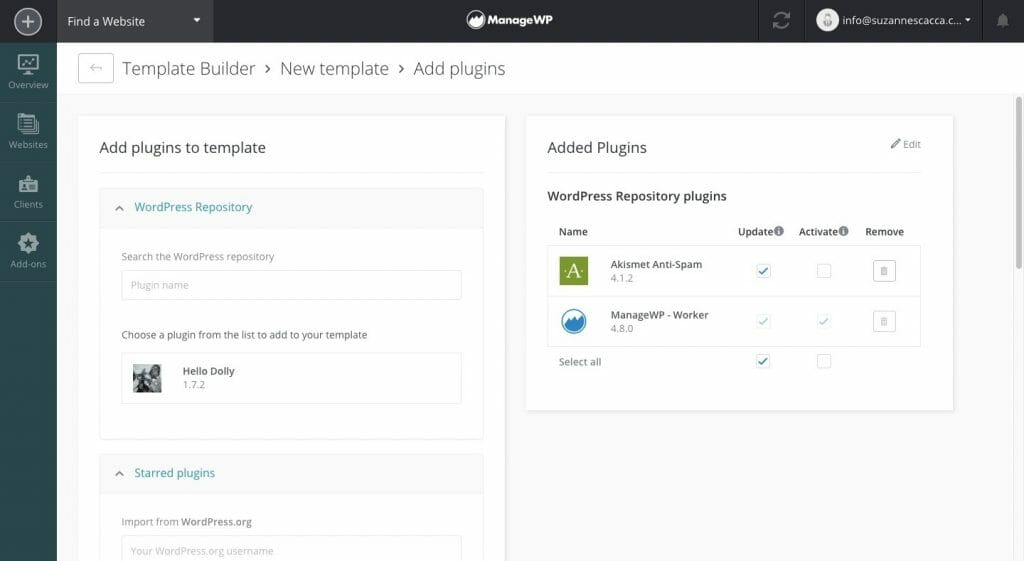Remove Akismet Anti-Spam with trash icon
1024x561 pixels.
884,271
